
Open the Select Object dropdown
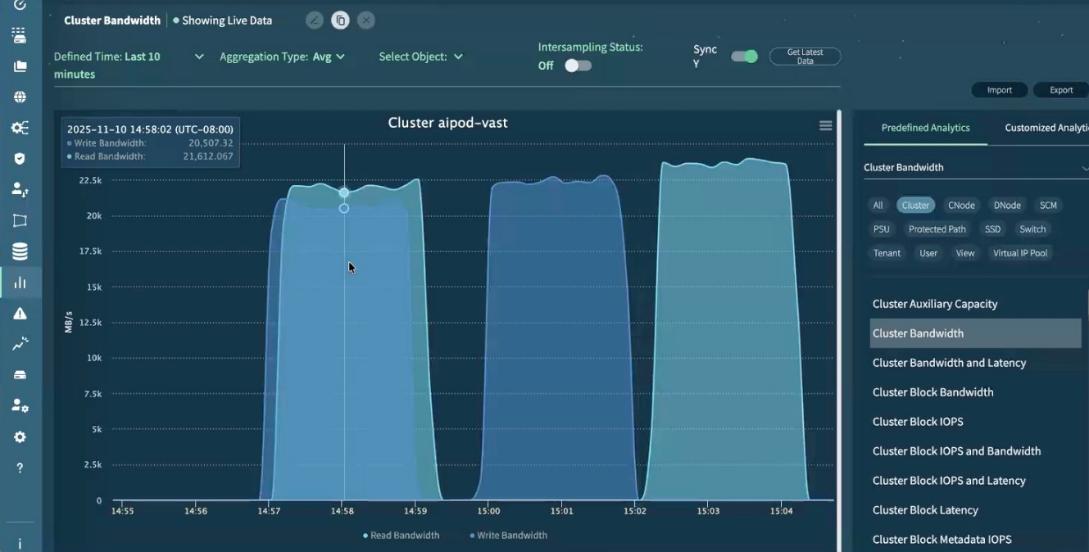pyautogui.click(x=421, y=57)
